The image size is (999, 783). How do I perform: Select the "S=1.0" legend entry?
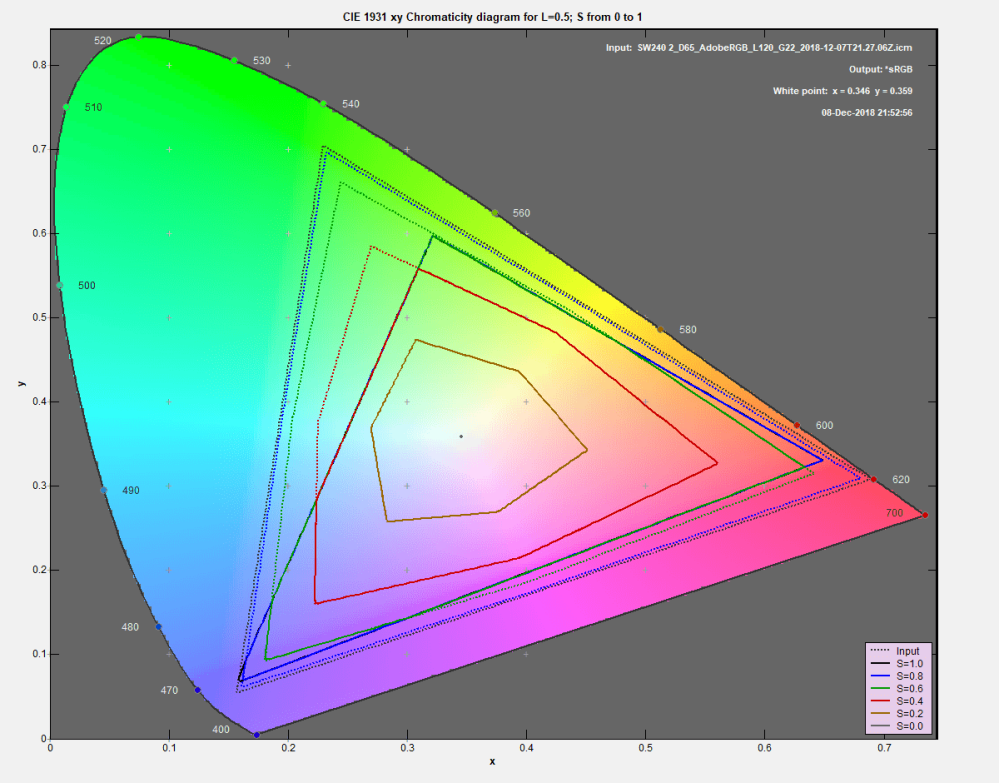point(896,664)
